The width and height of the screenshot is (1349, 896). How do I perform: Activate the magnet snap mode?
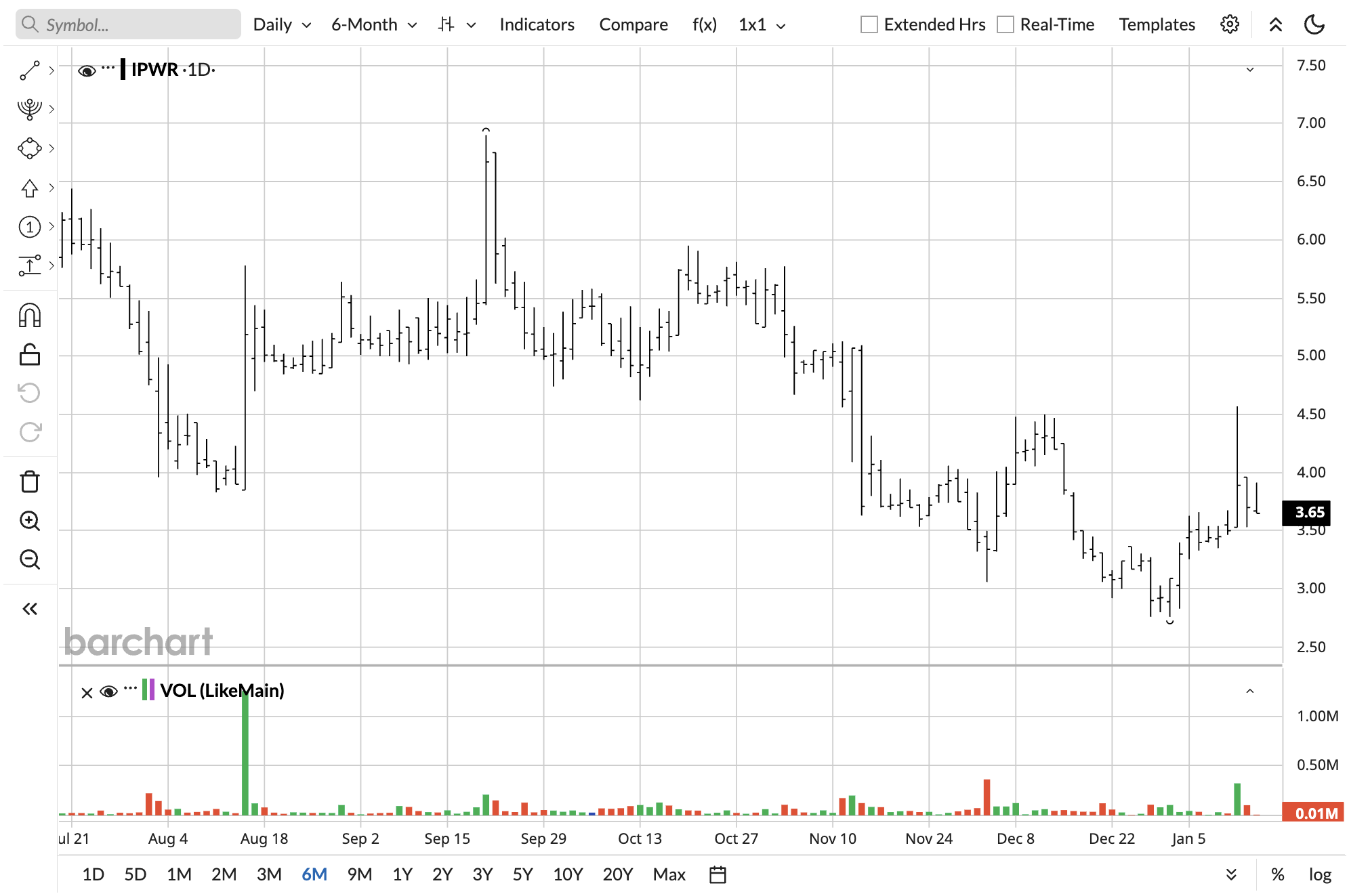pos(29,316)
